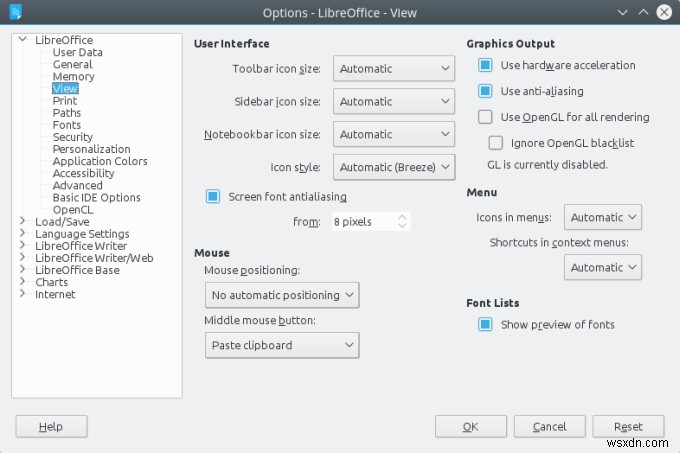Open Icons in menus dropdown
Screen dimensions: 680x453
603,217
